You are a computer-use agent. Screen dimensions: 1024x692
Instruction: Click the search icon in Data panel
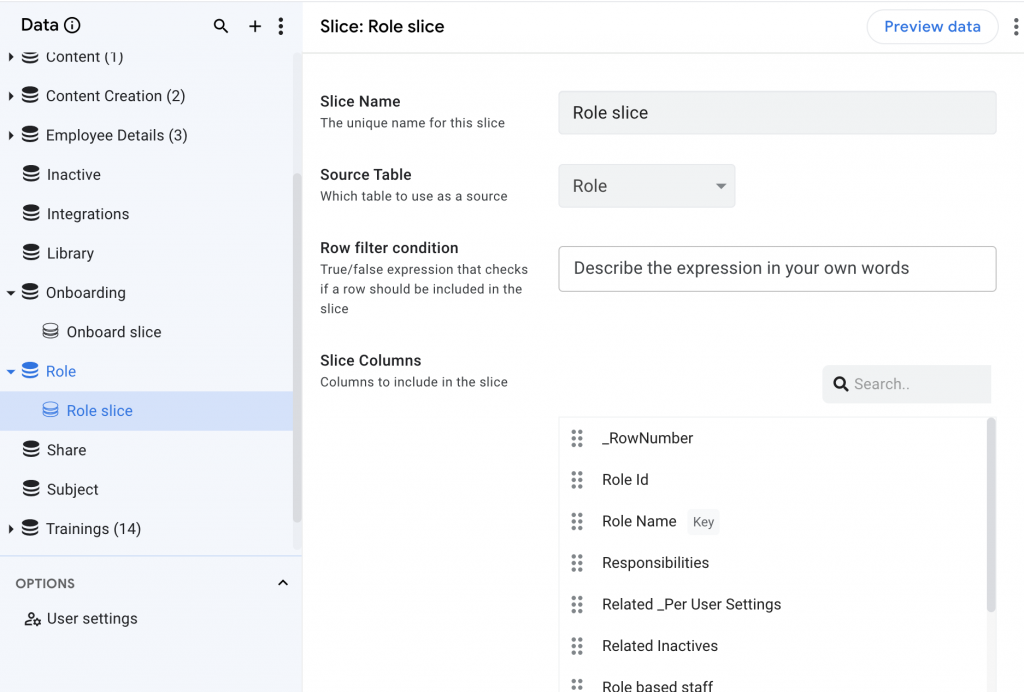tap(221, 27)
